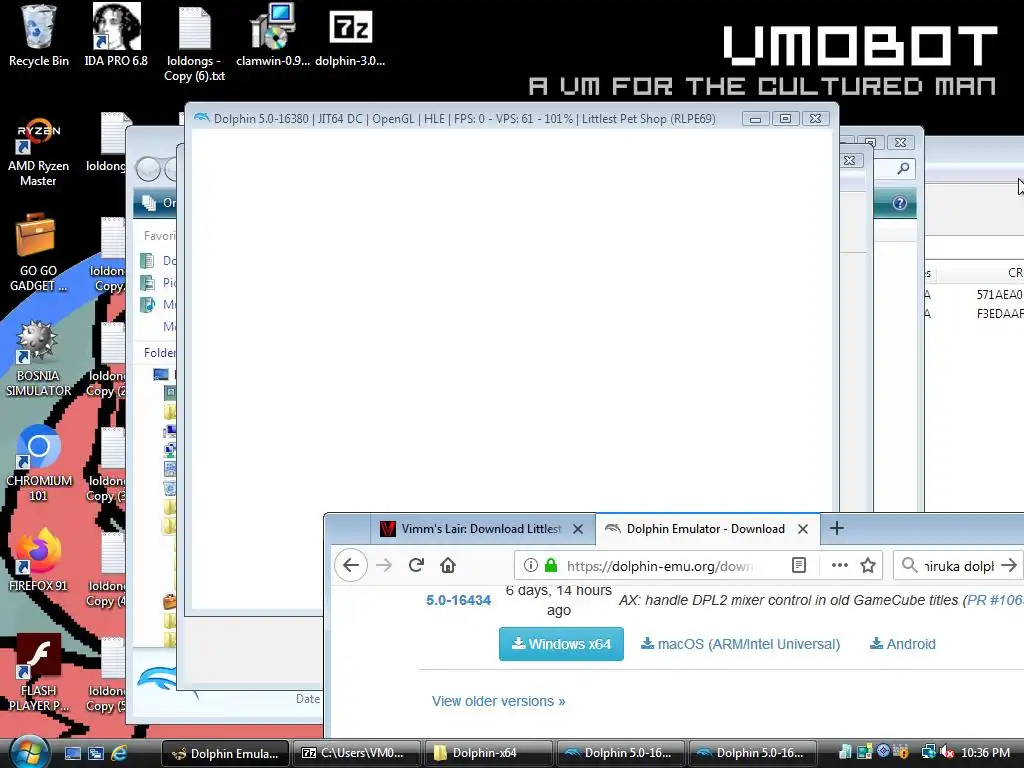
Task: Open the PR #1063 link
Action: tap(995, 600)
